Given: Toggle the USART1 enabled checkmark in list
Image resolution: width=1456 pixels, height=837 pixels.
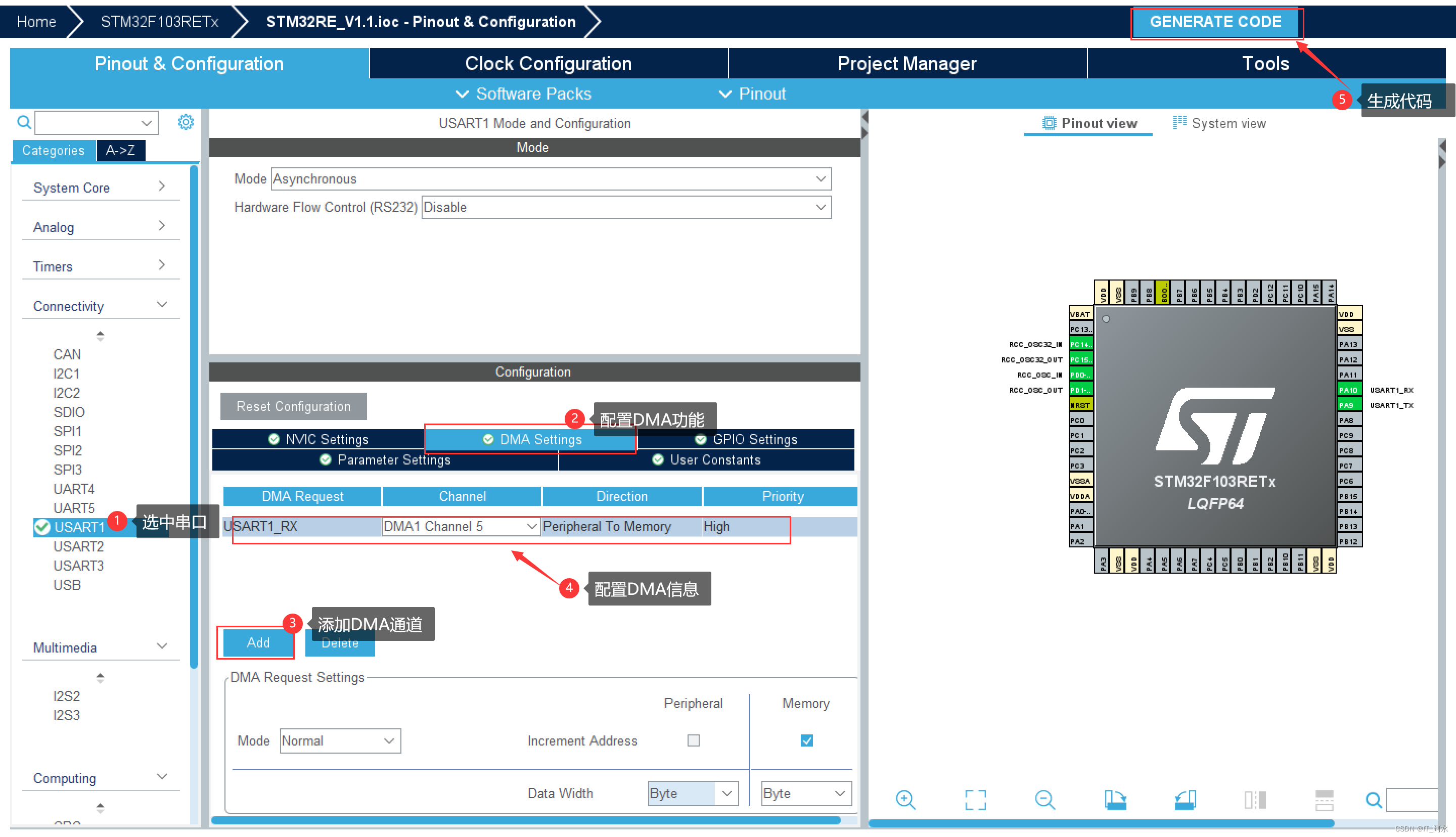Looking at the screenshot, I should point(42,527).
